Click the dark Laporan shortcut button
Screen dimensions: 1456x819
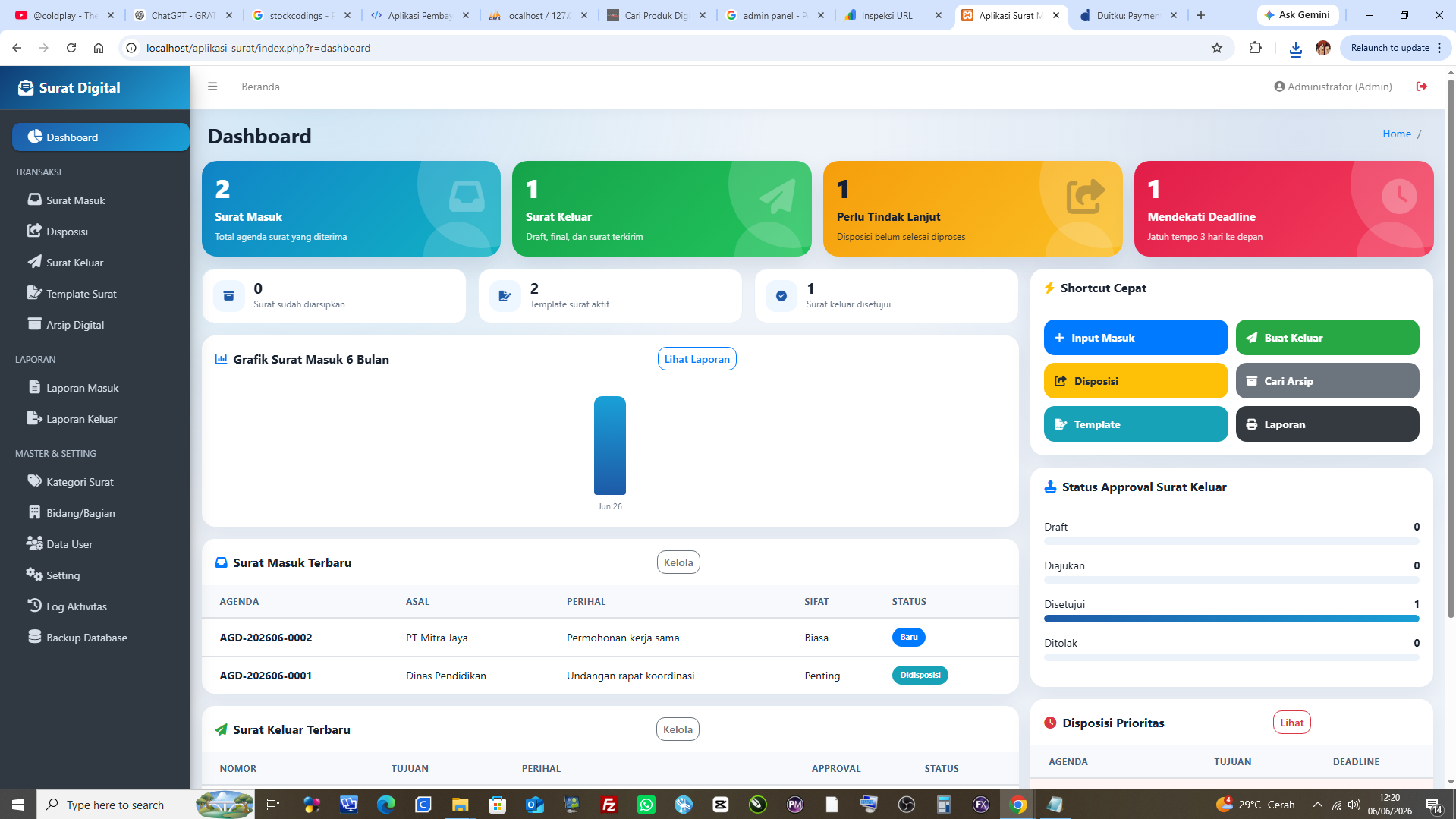pos(1327,424)
